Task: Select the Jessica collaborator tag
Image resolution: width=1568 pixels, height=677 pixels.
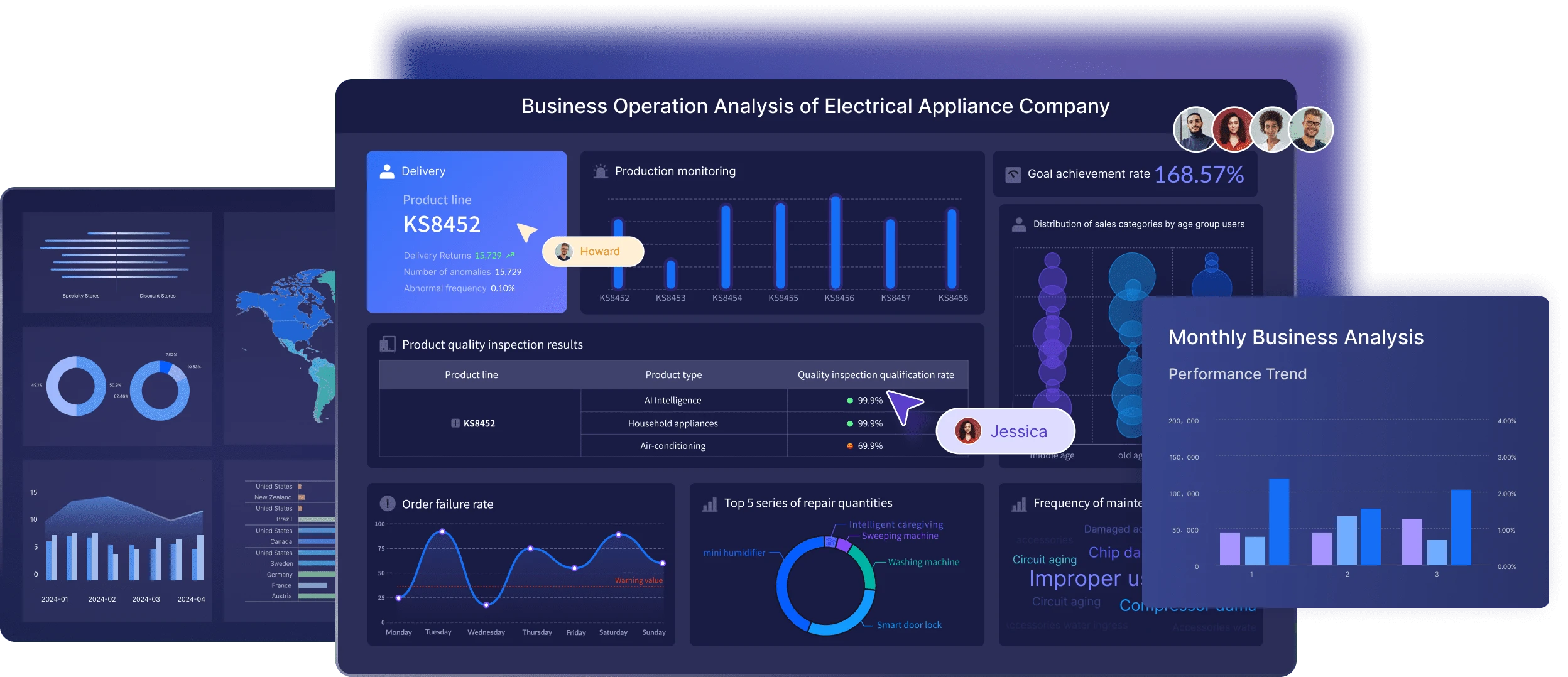Action: click(x=1004, y=431)
